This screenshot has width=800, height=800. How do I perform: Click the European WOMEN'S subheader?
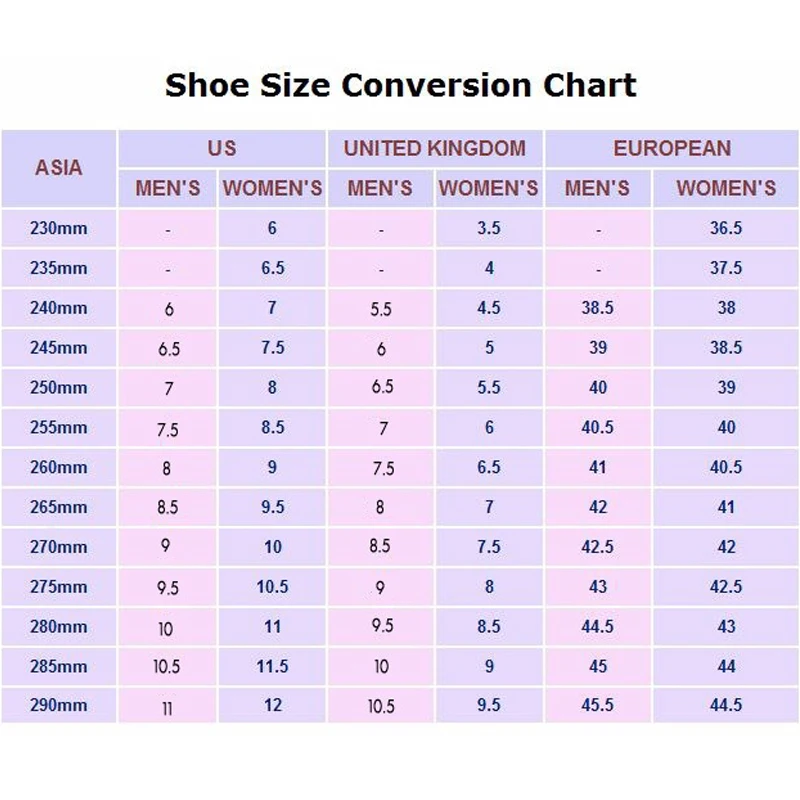coord(726,188)
